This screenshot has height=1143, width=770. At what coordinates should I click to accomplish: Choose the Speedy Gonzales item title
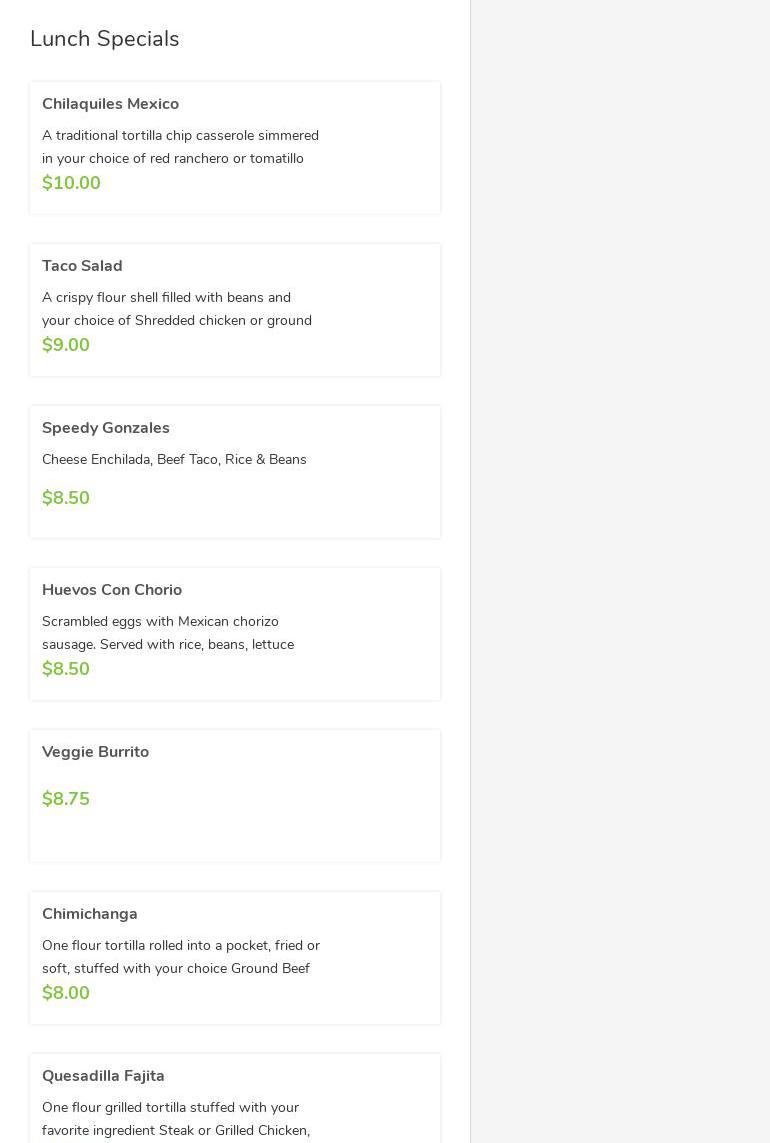106,428
